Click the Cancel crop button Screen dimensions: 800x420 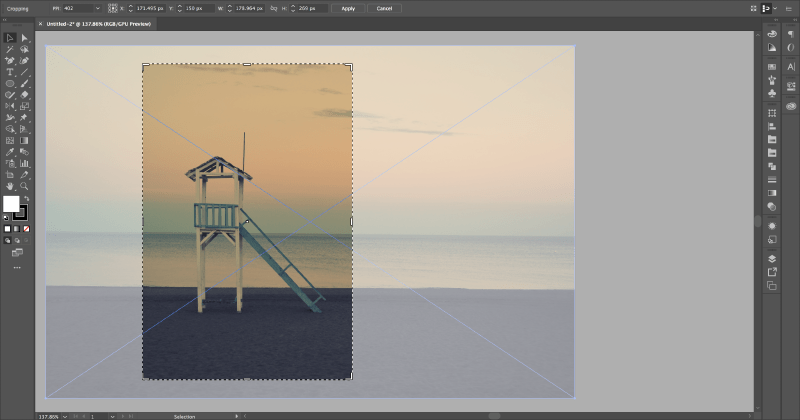tap(384, 8)
